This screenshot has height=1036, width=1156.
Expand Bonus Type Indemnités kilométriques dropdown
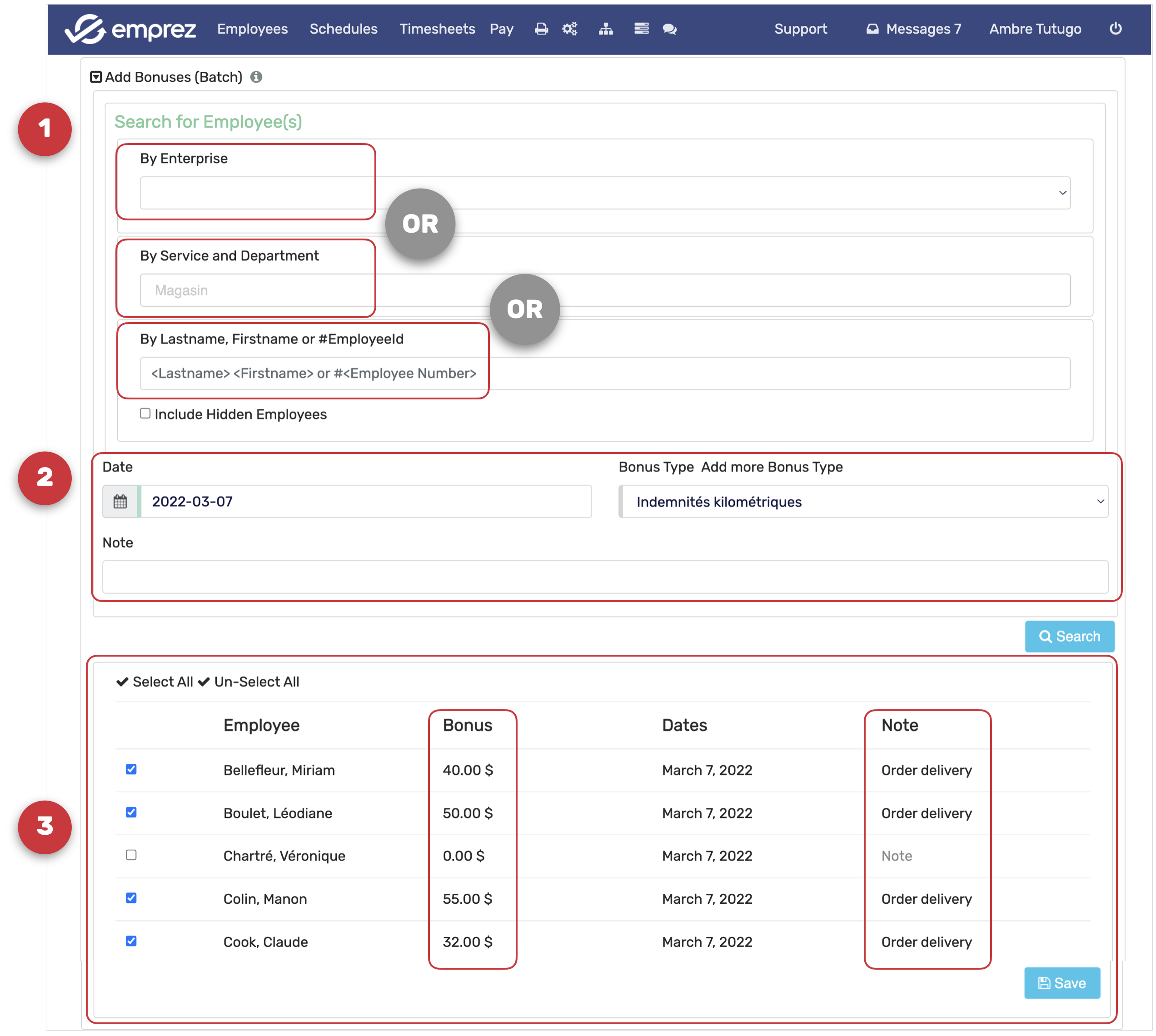tap(863, 502)
